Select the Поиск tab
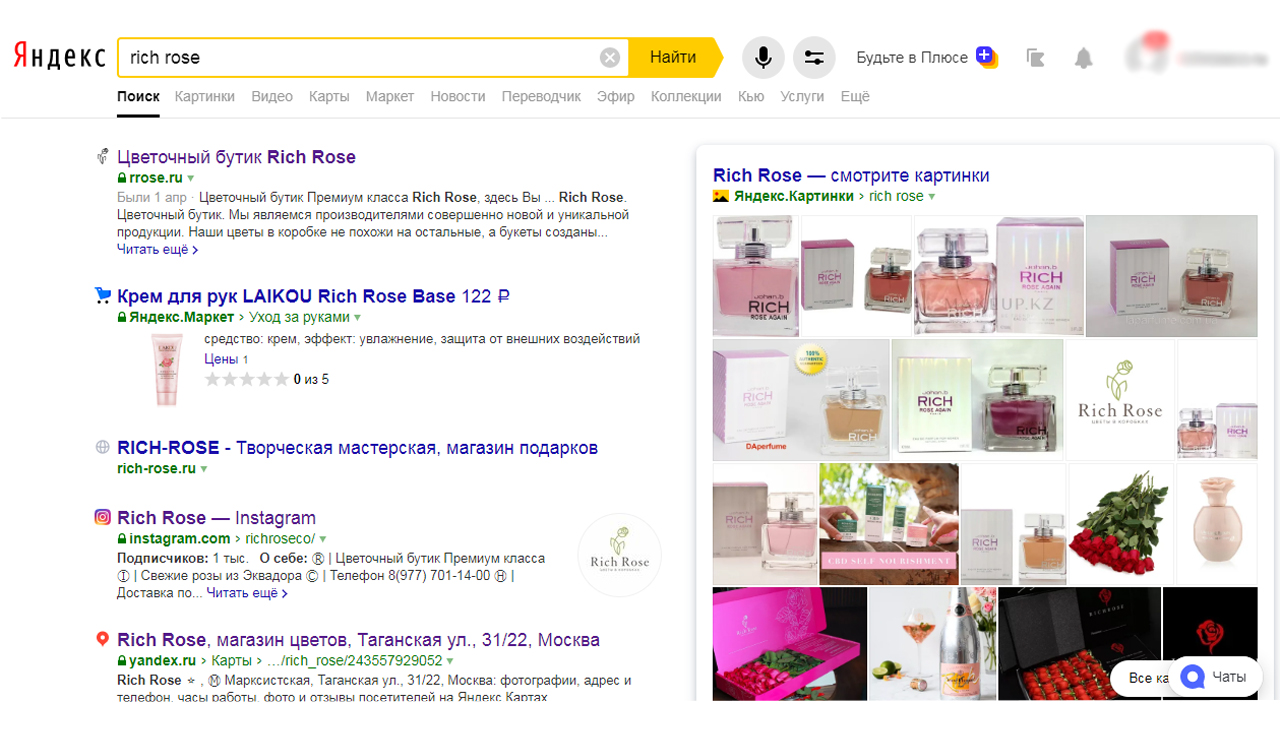1280x743 pixels. 138,97
